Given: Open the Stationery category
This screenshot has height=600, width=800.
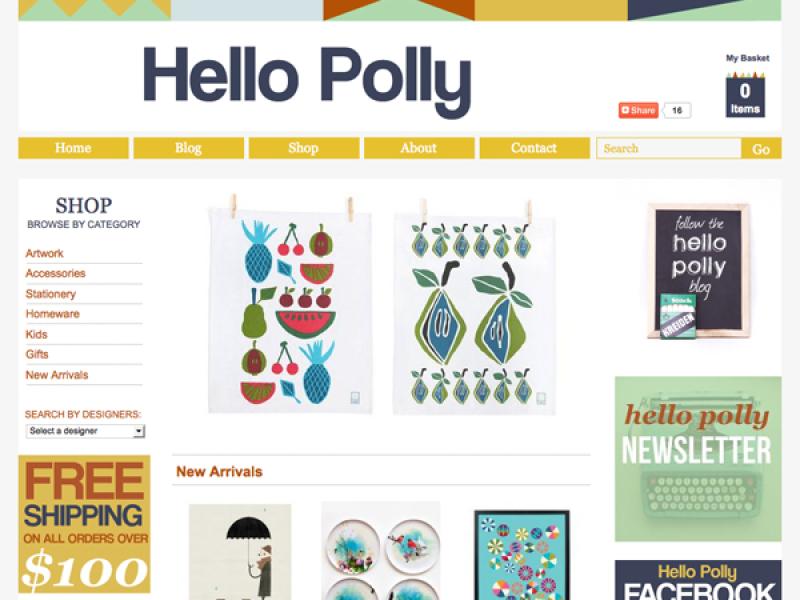Looking at the screenshot, I should coord(51,294).
